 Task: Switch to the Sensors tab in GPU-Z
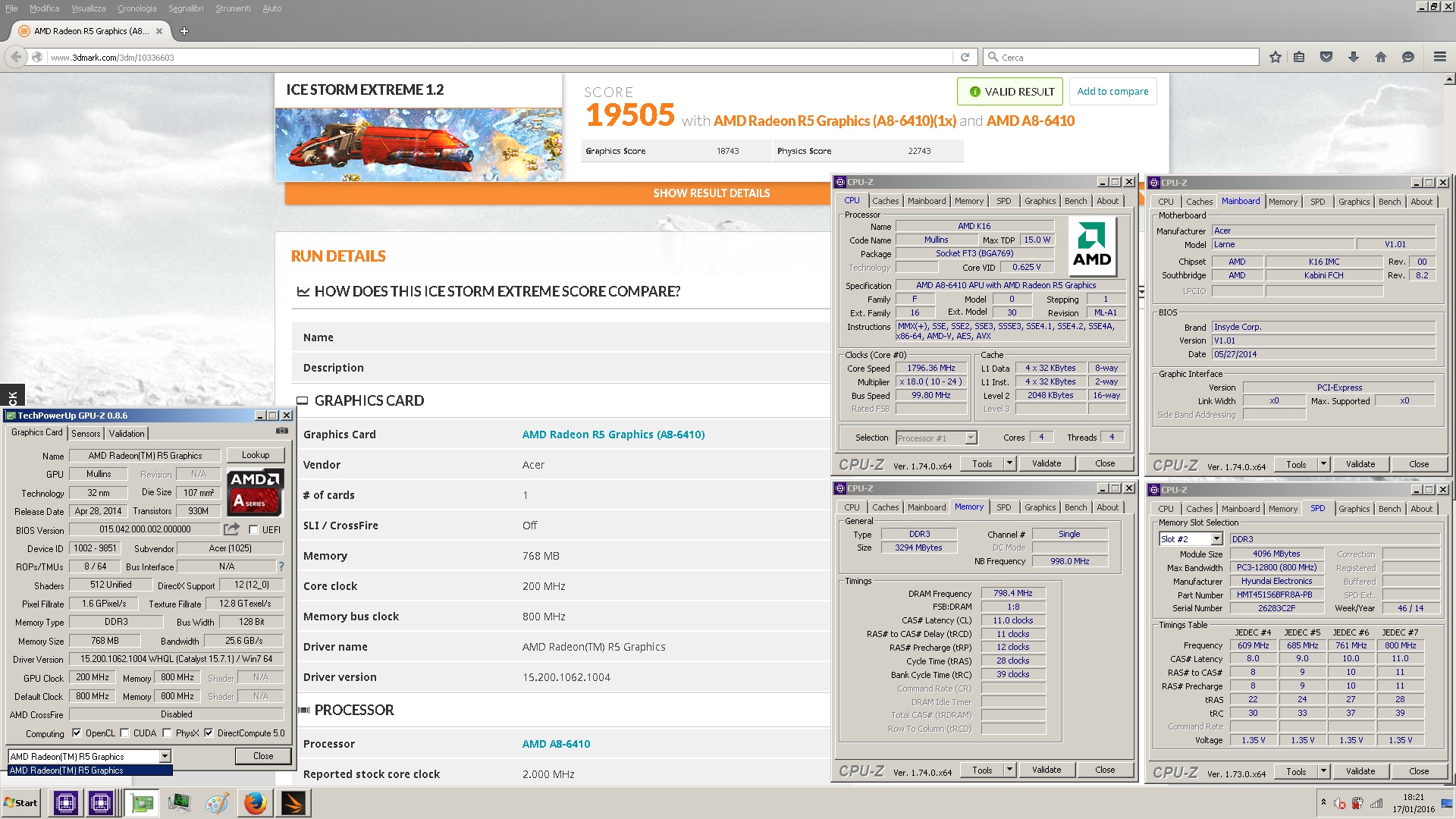tap(86, 433)
